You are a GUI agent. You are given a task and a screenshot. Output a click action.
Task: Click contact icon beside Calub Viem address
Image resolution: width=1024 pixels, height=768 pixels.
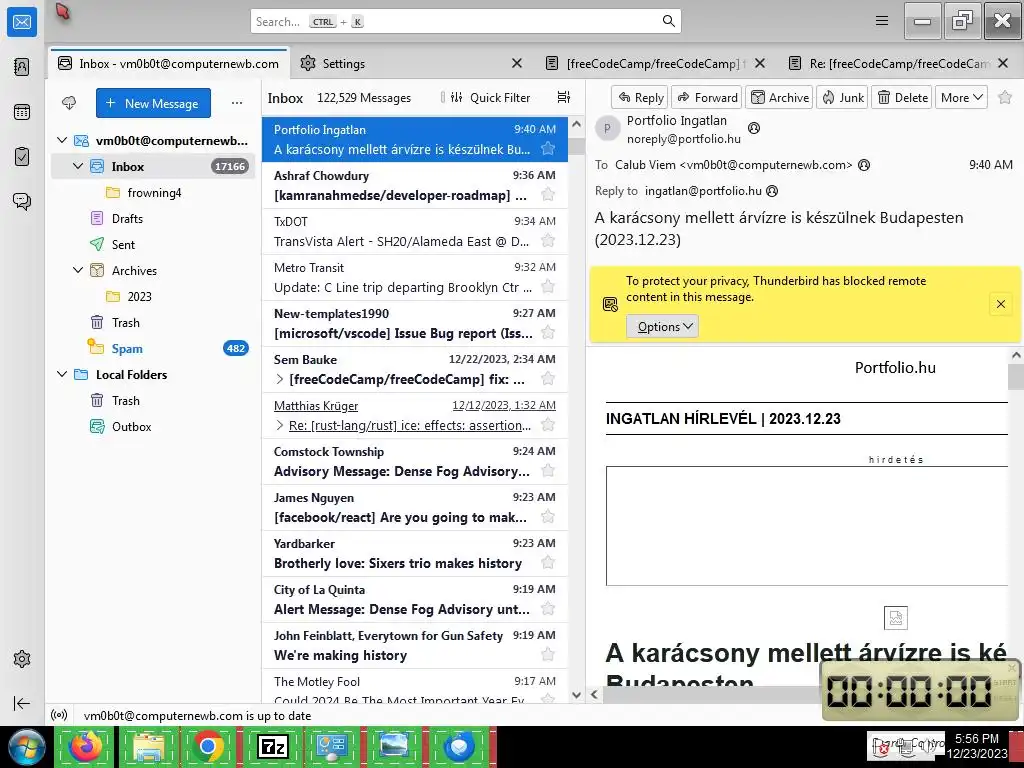864,165
